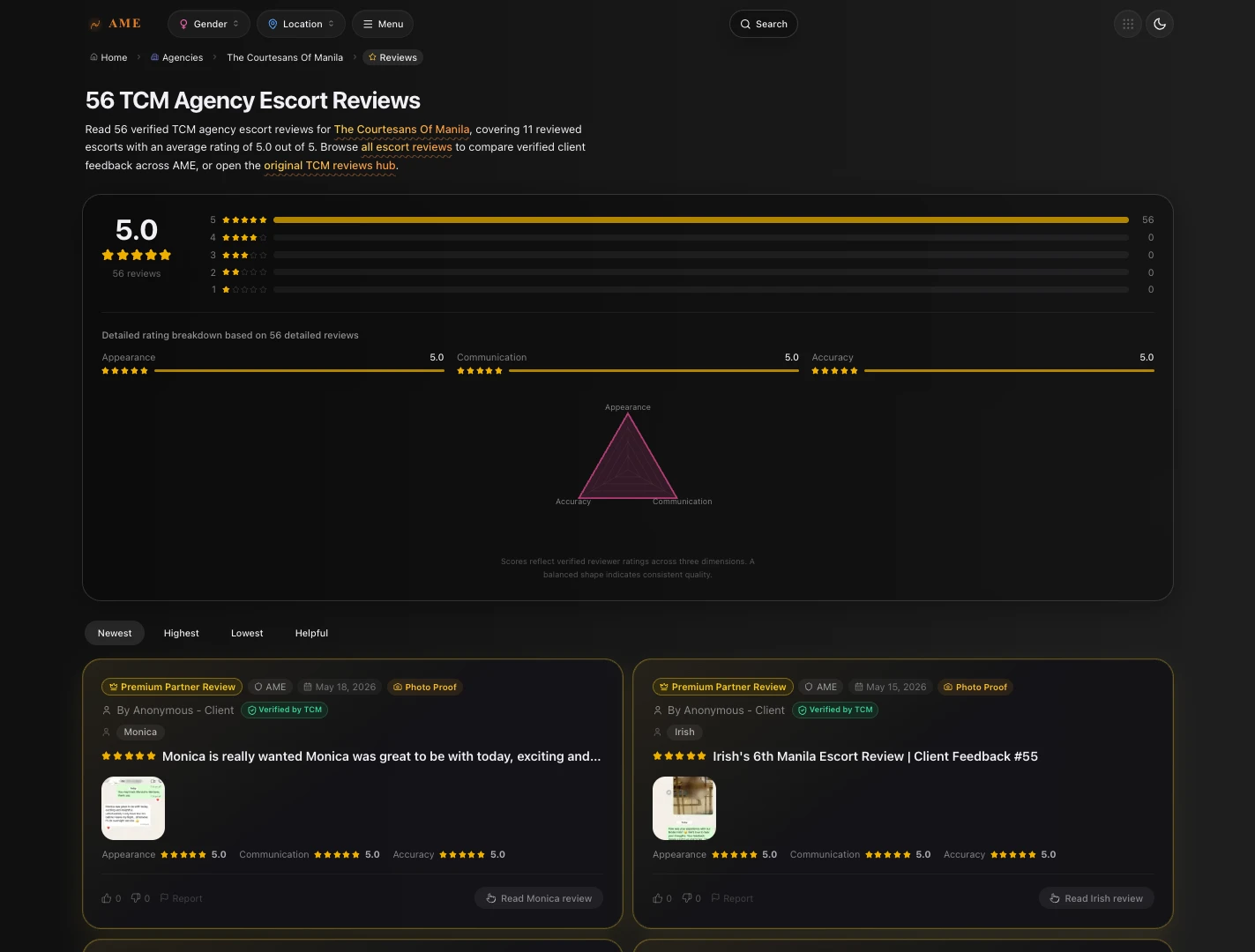Click Verified by TCM badge on Irish review
The width and height of the screenshot is (1255, 952).
[835, 710]
